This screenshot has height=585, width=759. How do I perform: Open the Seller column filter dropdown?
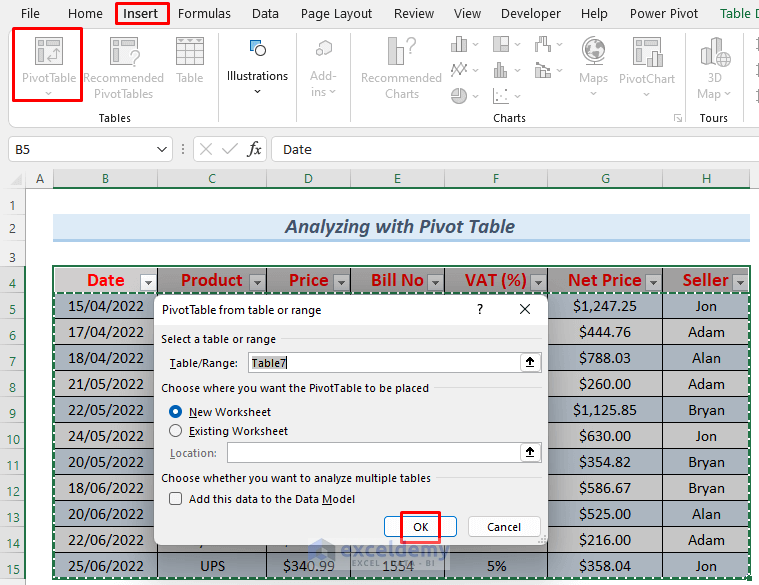coord(738,281)
